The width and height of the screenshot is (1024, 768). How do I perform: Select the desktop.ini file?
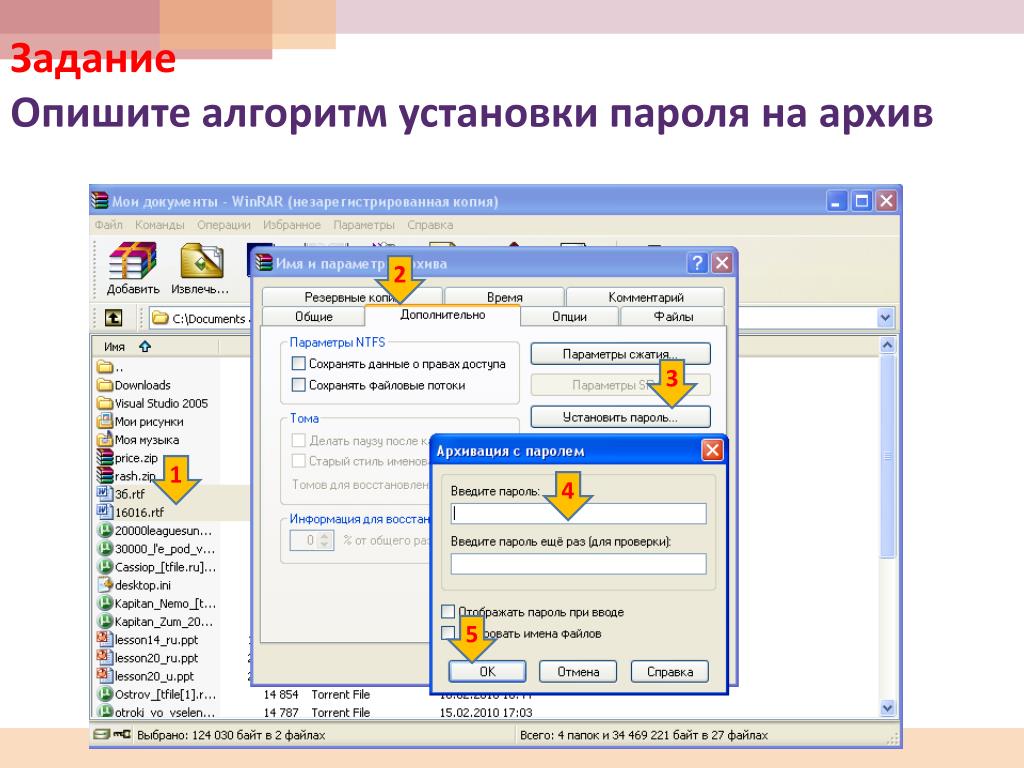pos(135,585)
